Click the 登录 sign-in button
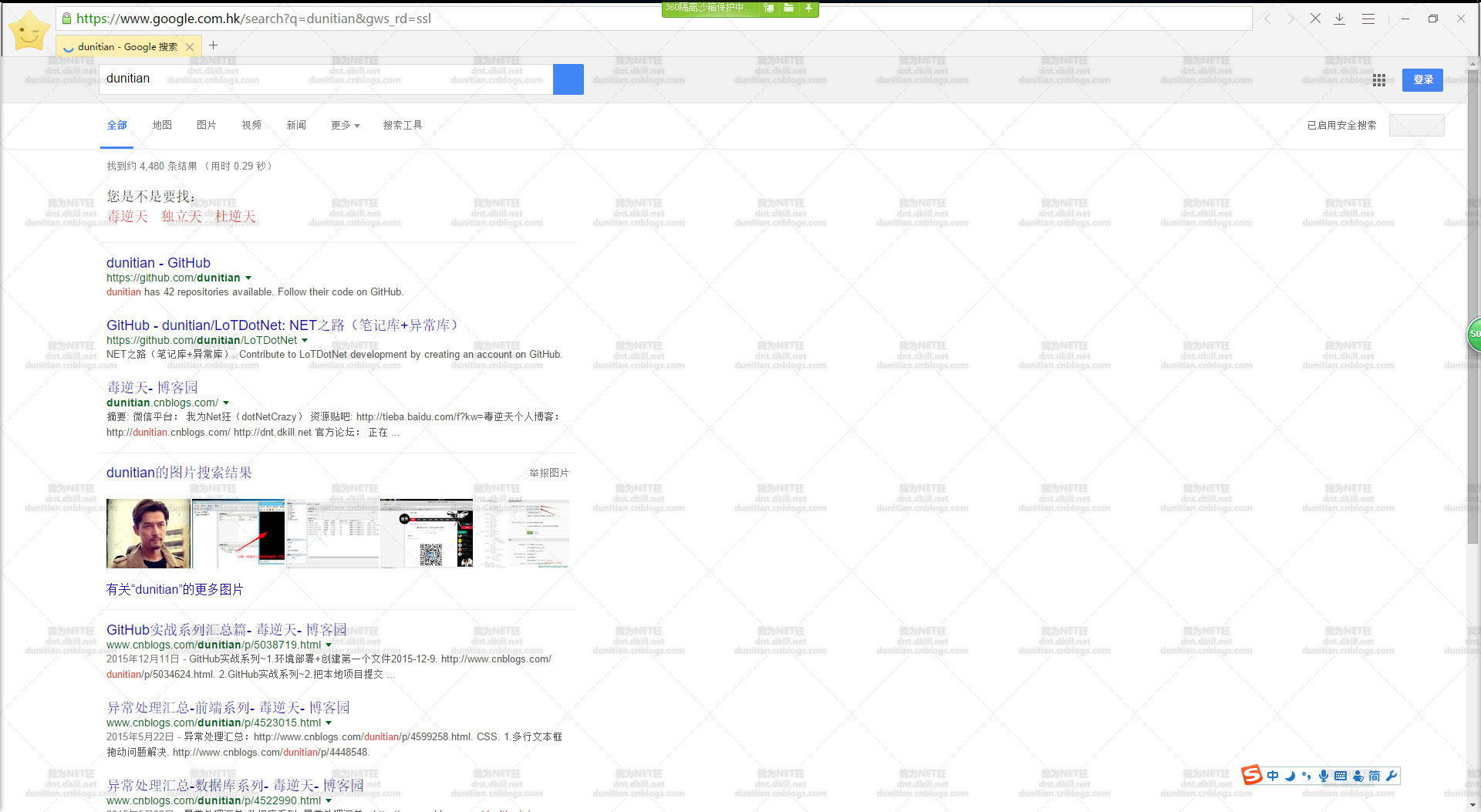 point(1422,79)
